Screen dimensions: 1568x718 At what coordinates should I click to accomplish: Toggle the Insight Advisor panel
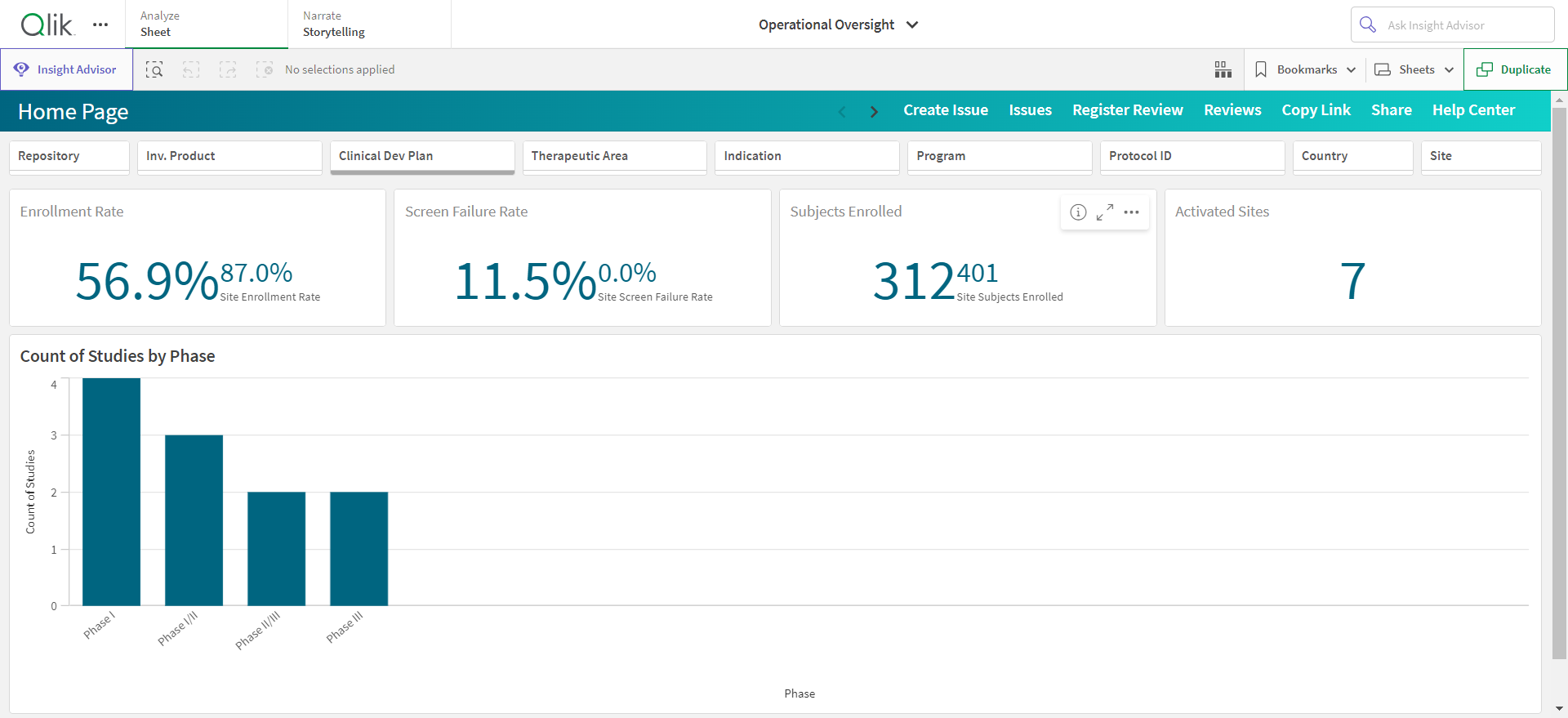pyautogui.click(x=66, y=69)
